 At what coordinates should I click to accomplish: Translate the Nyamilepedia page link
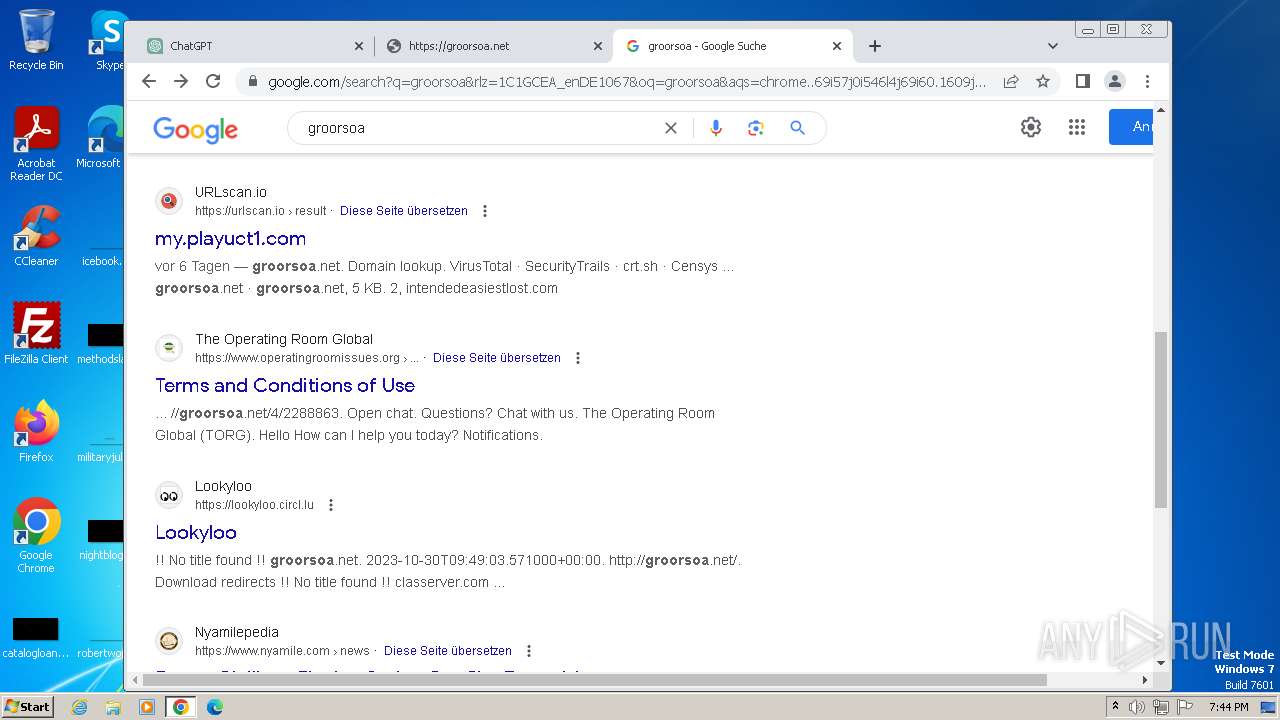pyautogui.click(x=448, y=651)
